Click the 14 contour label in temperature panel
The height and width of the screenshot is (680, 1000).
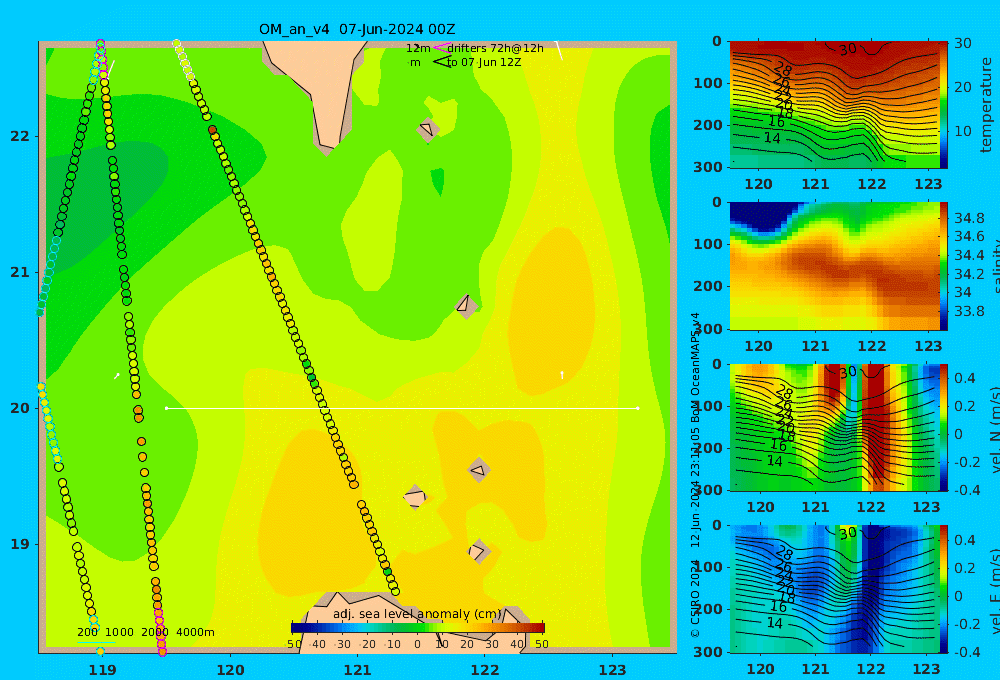click(772, 138)
